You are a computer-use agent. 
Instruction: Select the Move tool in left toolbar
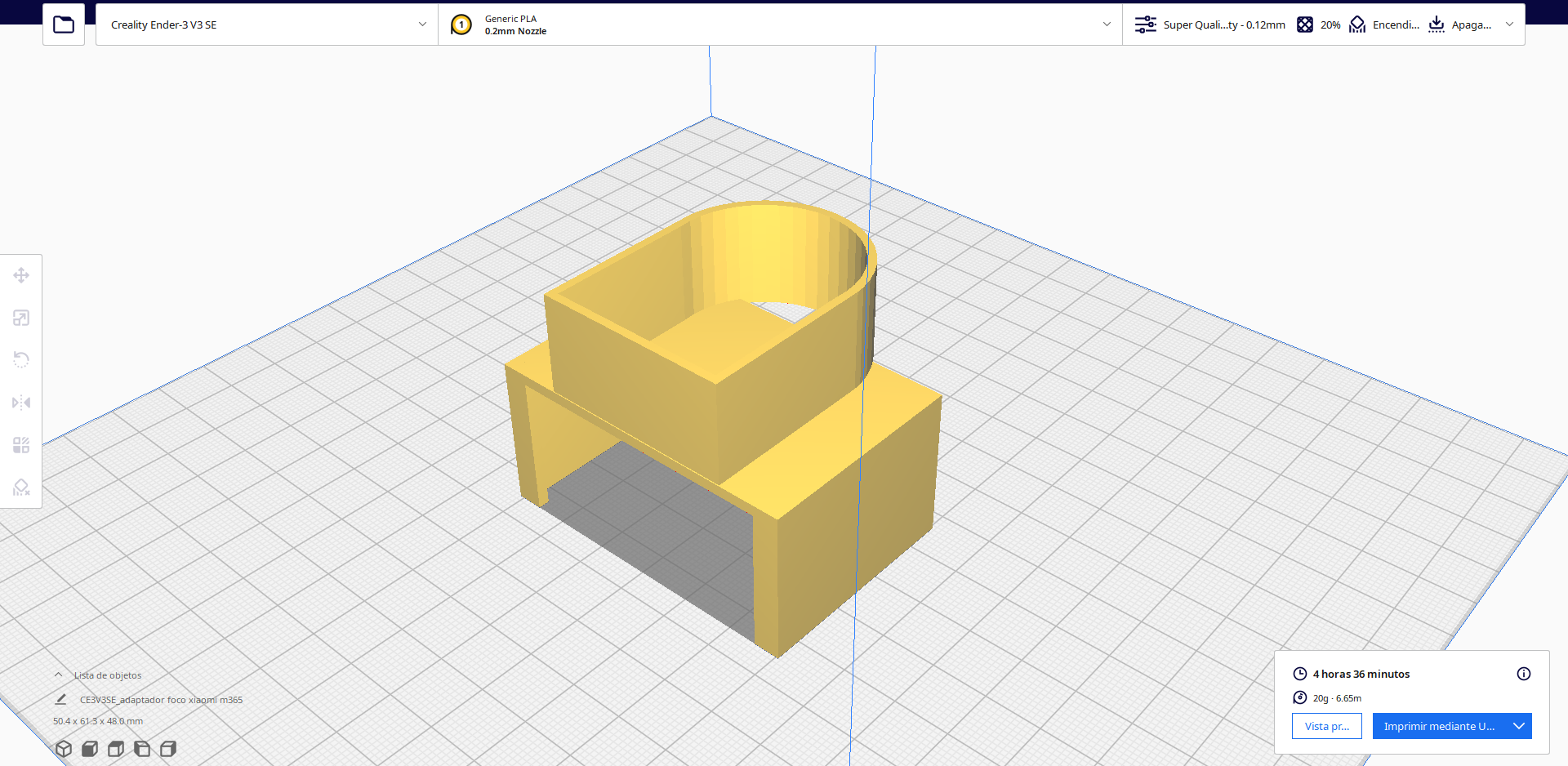(21, 275)
